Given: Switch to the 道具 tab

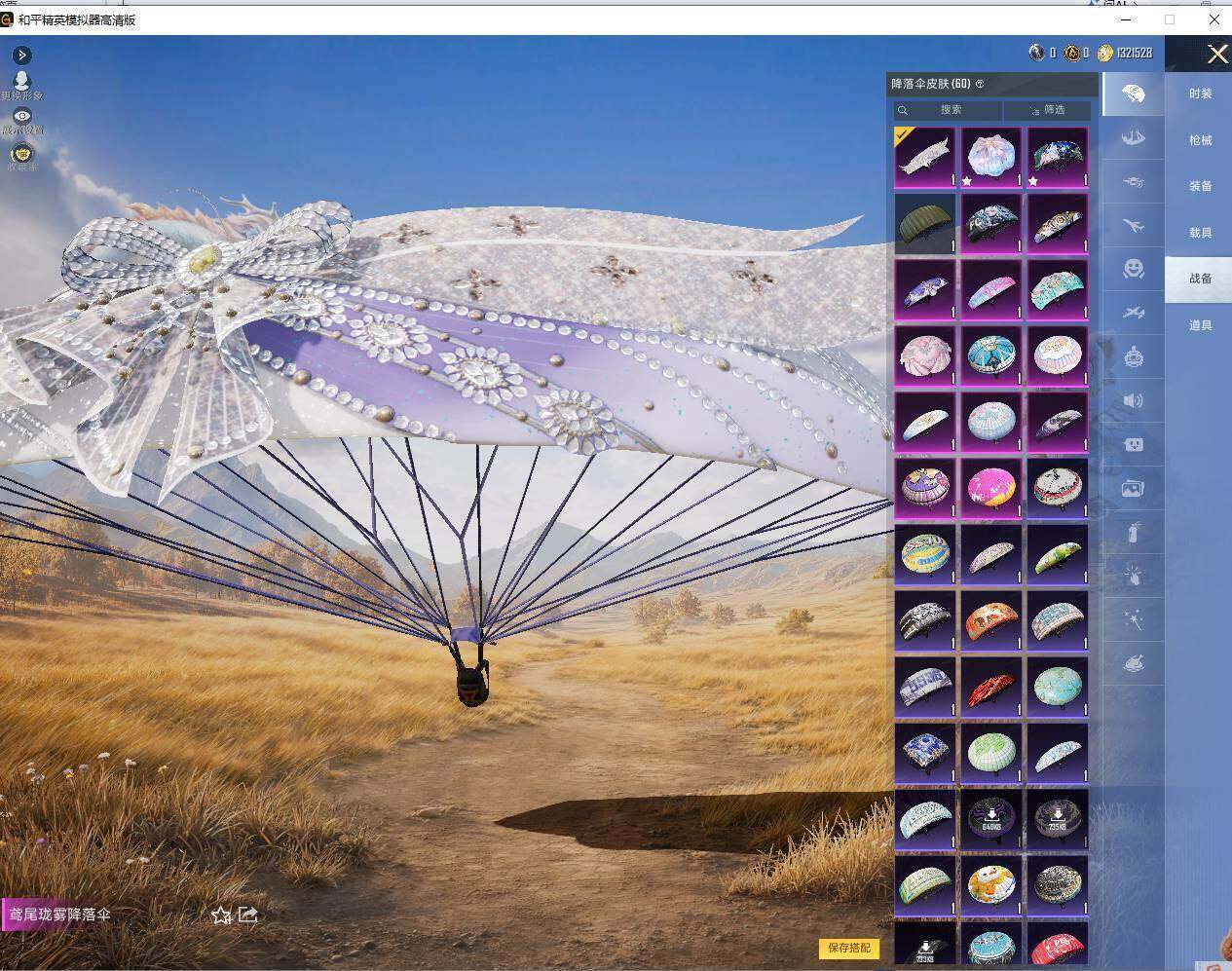Looking at the screenshot, I should coord(1200,325).
